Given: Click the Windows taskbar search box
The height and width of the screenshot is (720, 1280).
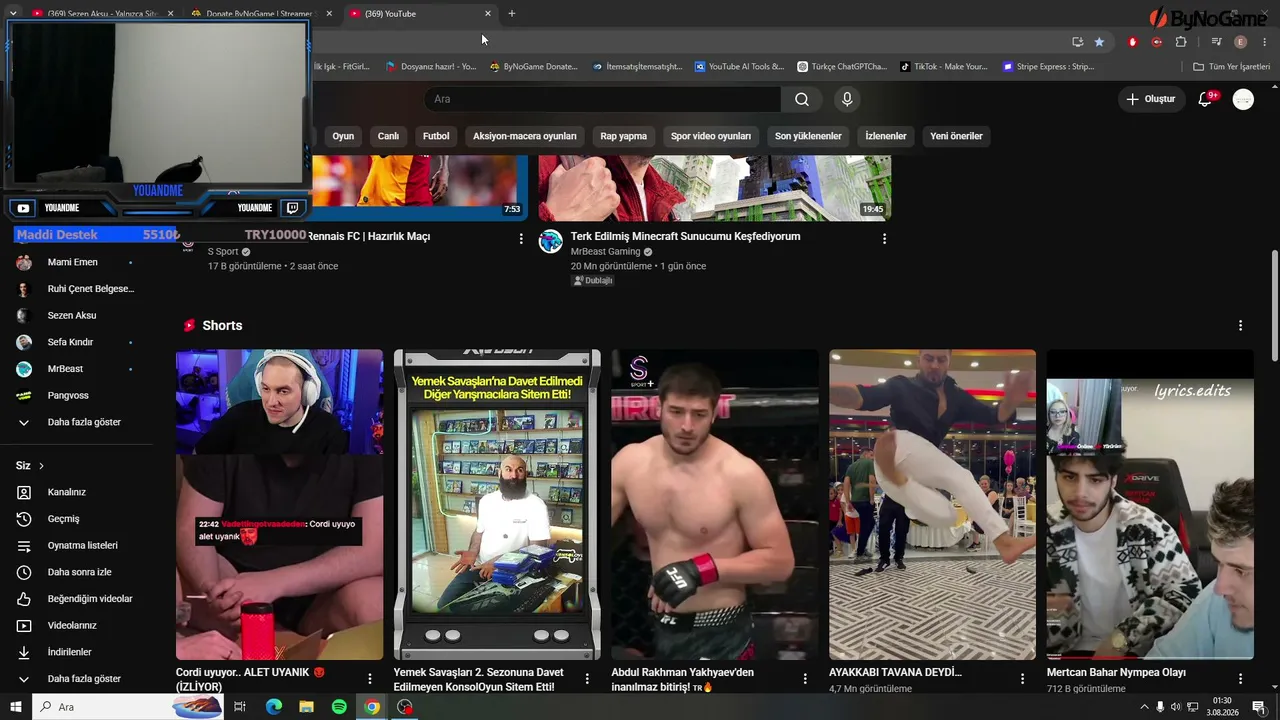Looking at the screenshot, I should point(127,707).
